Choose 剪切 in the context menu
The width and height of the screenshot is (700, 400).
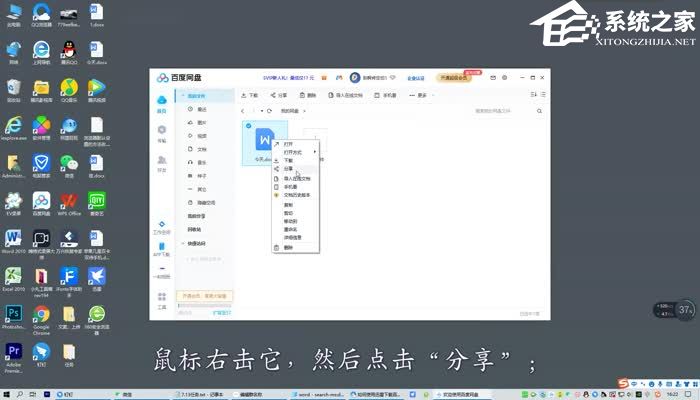(288, 213)
